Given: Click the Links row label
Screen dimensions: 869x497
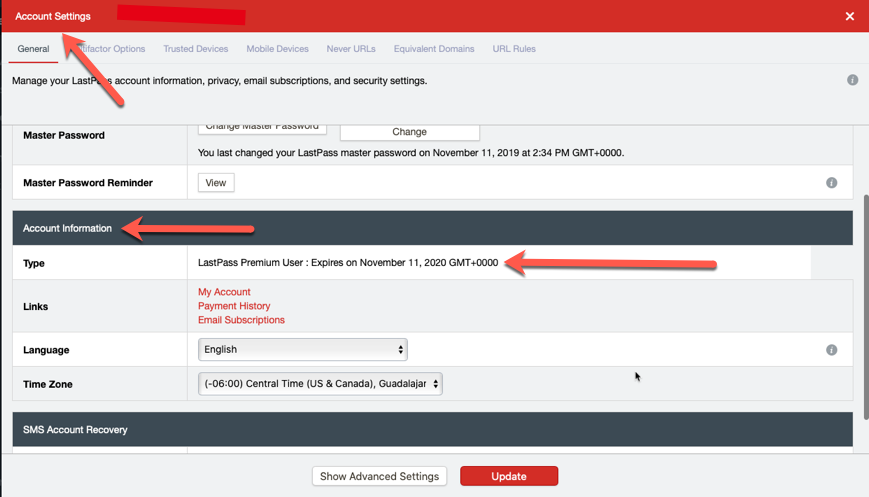Looking at the screenshot, I should 35,306.
